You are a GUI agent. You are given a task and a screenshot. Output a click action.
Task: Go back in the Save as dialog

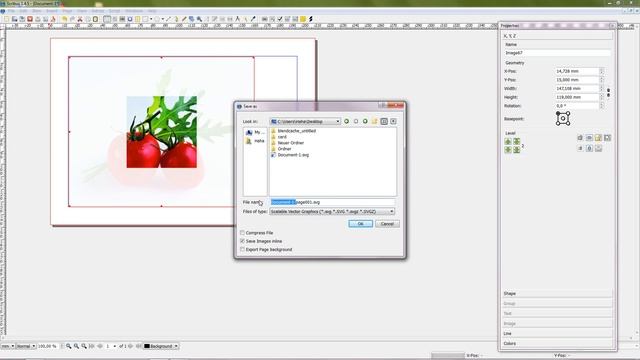pos(346,121)
